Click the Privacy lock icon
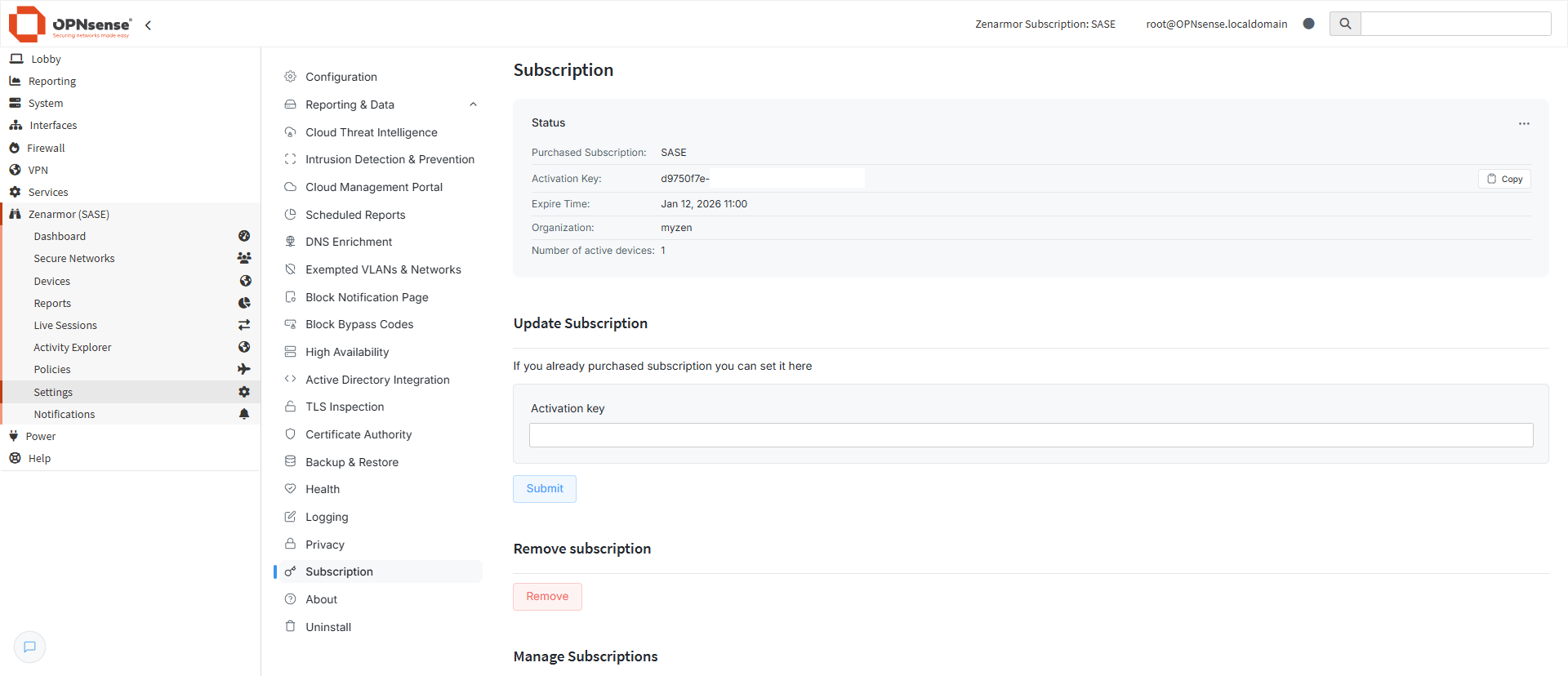Viewport: 1568px width, 676px height. [290, 544]
